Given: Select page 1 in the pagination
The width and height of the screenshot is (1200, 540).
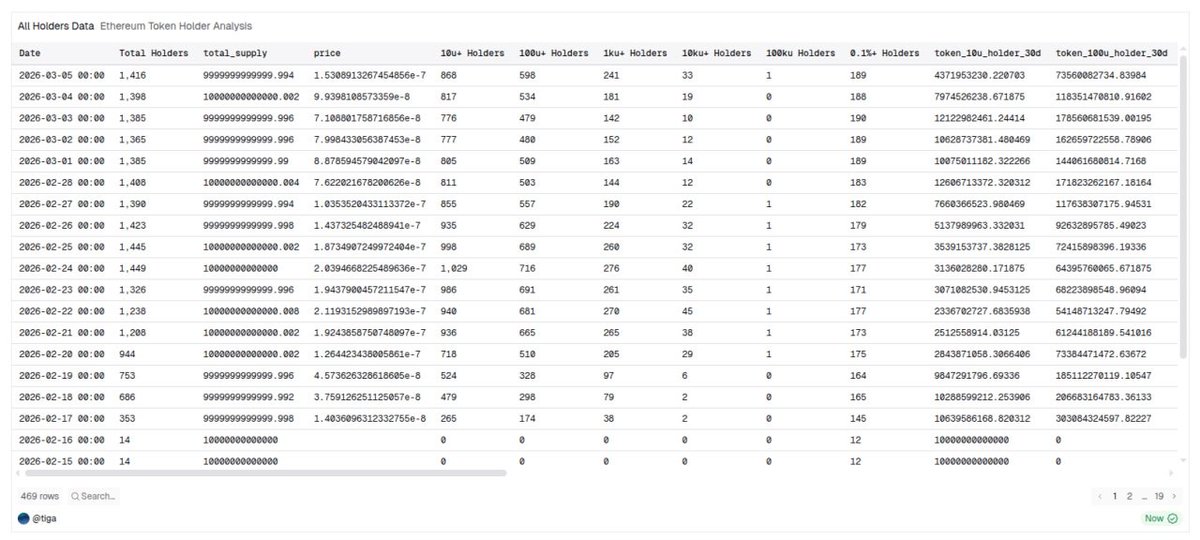Looking at the screenshot, I should [1115, 496].
